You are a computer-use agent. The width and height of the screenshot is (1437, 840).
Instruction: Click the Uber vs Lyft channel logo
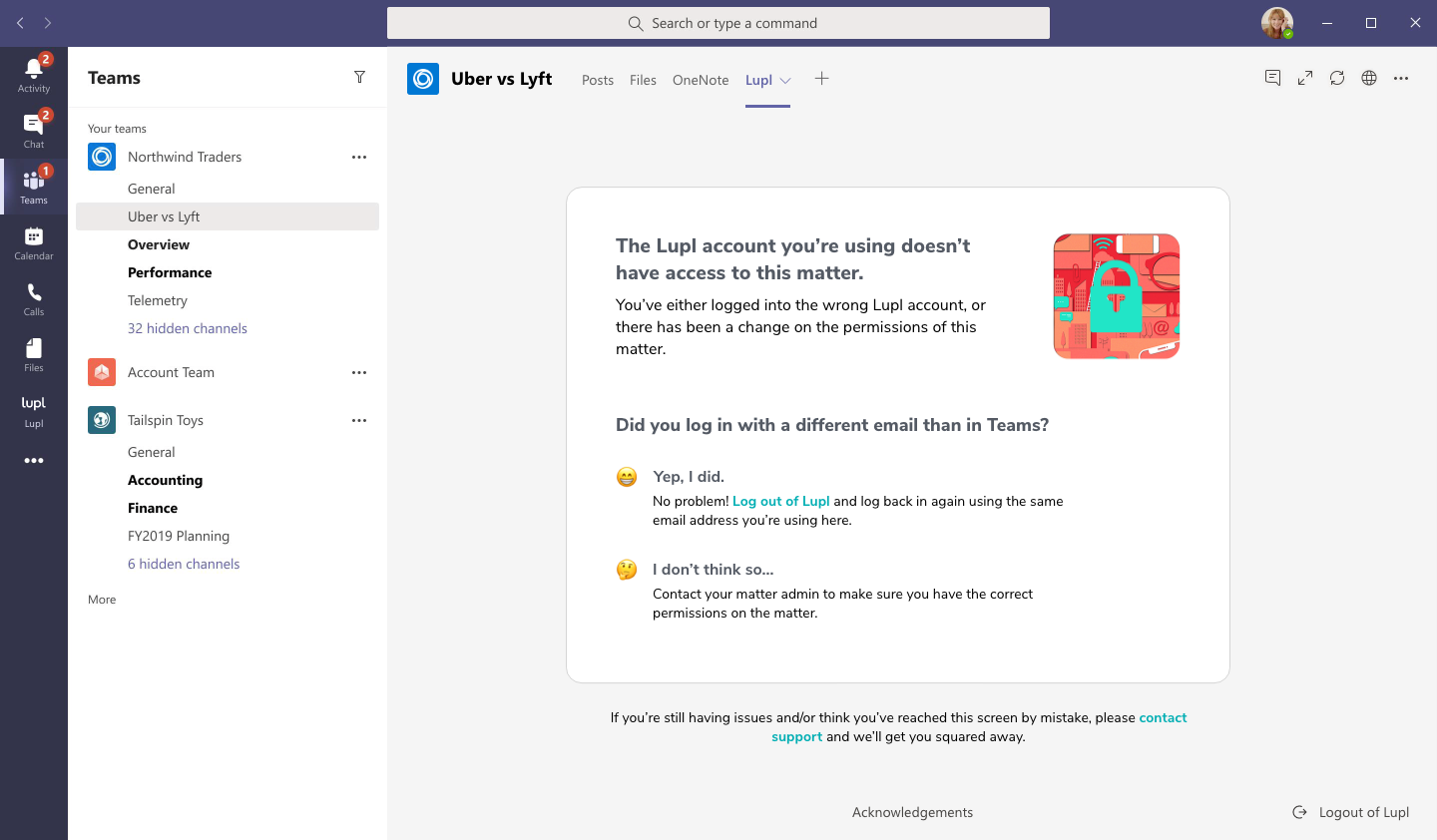pos(423,79)
